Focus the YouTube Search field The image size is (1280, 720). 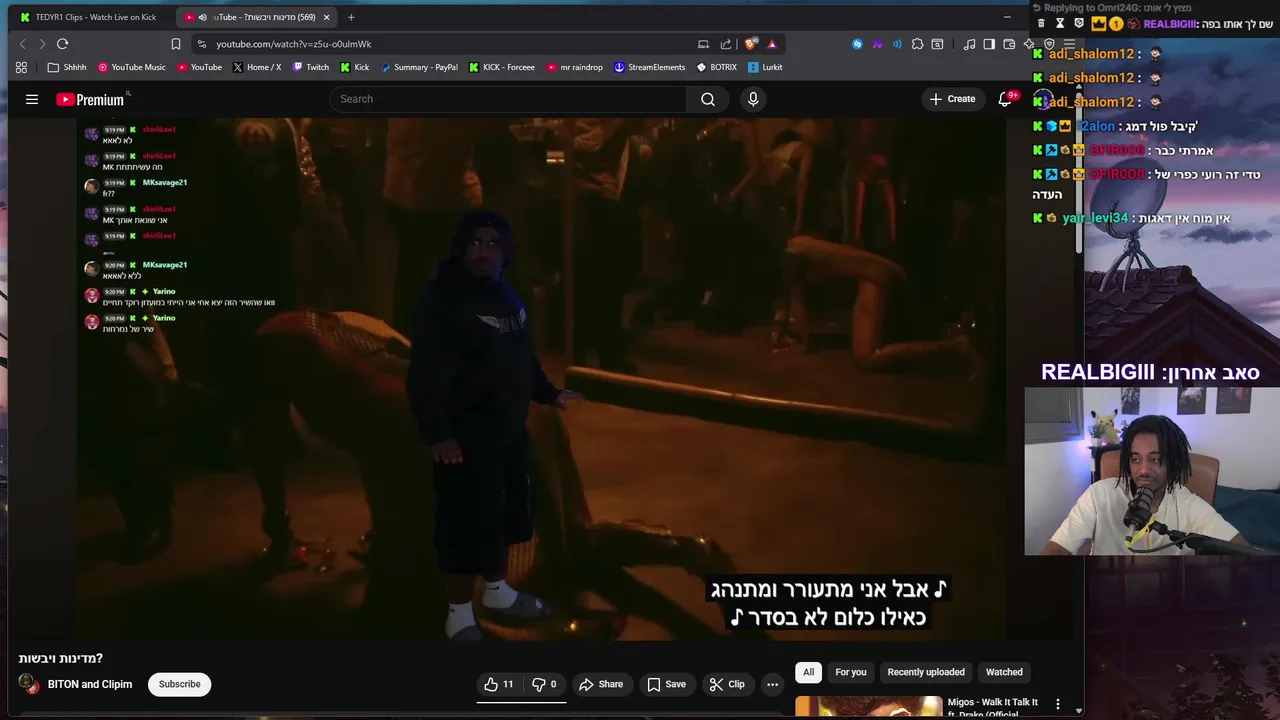point(508,99)
